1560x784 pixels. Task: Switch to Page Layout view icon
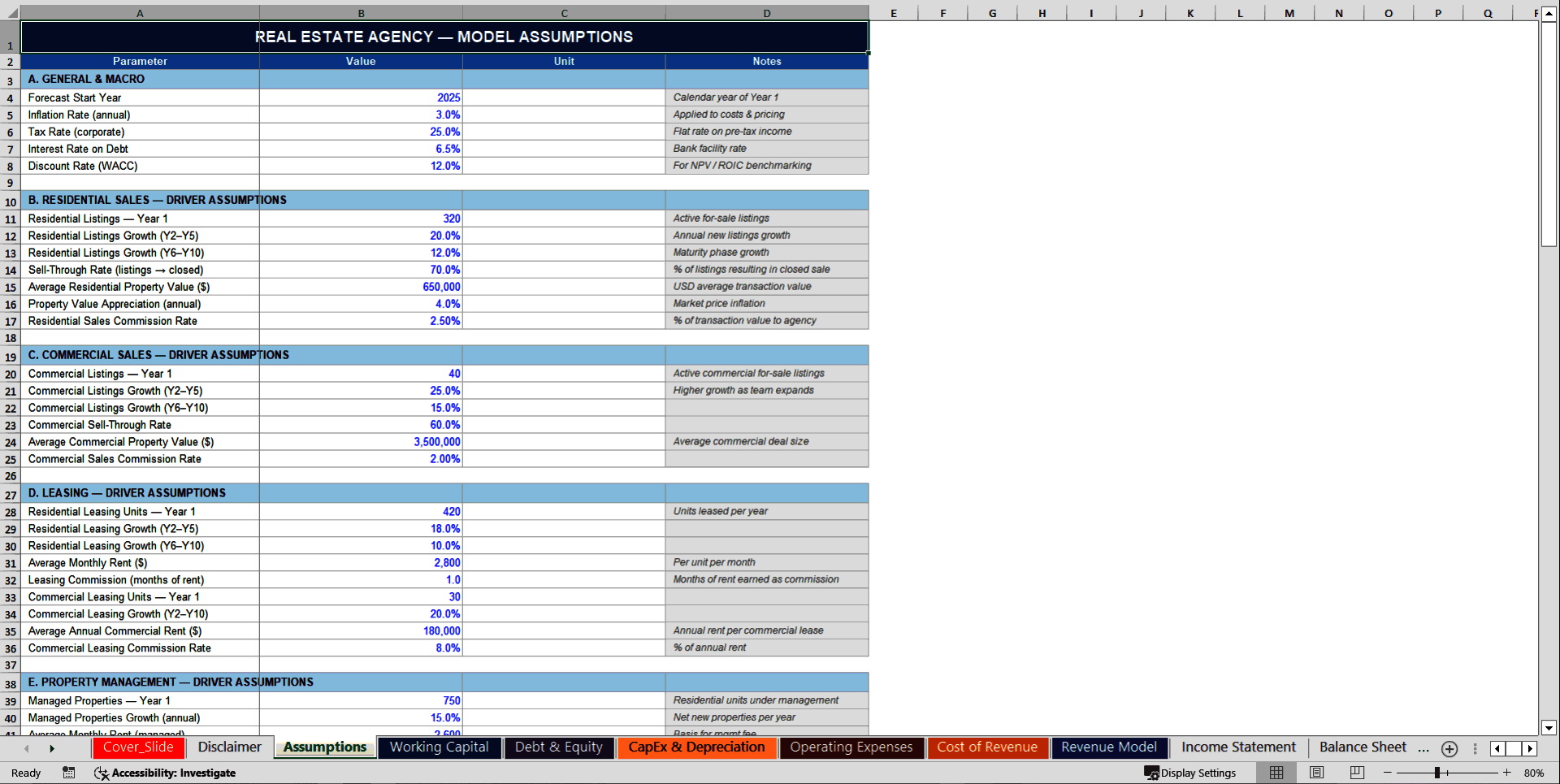[1316, 773]
